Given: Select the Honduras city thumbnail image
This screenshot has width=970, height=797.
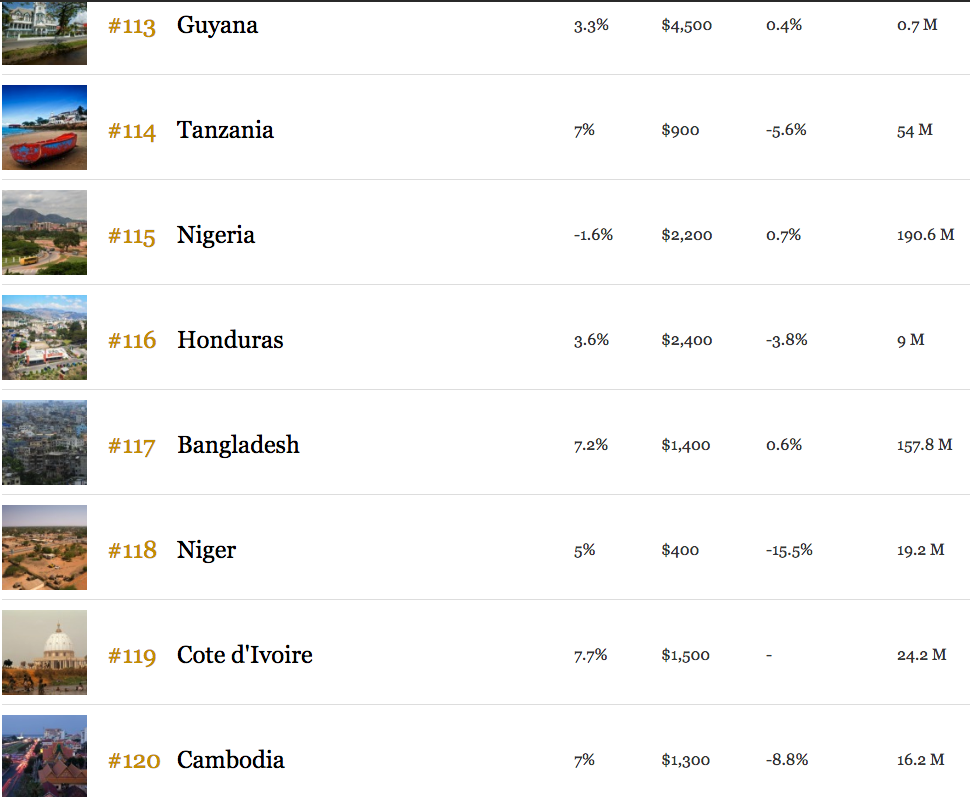Looking at the screenshot, I should tap(45, 337).
